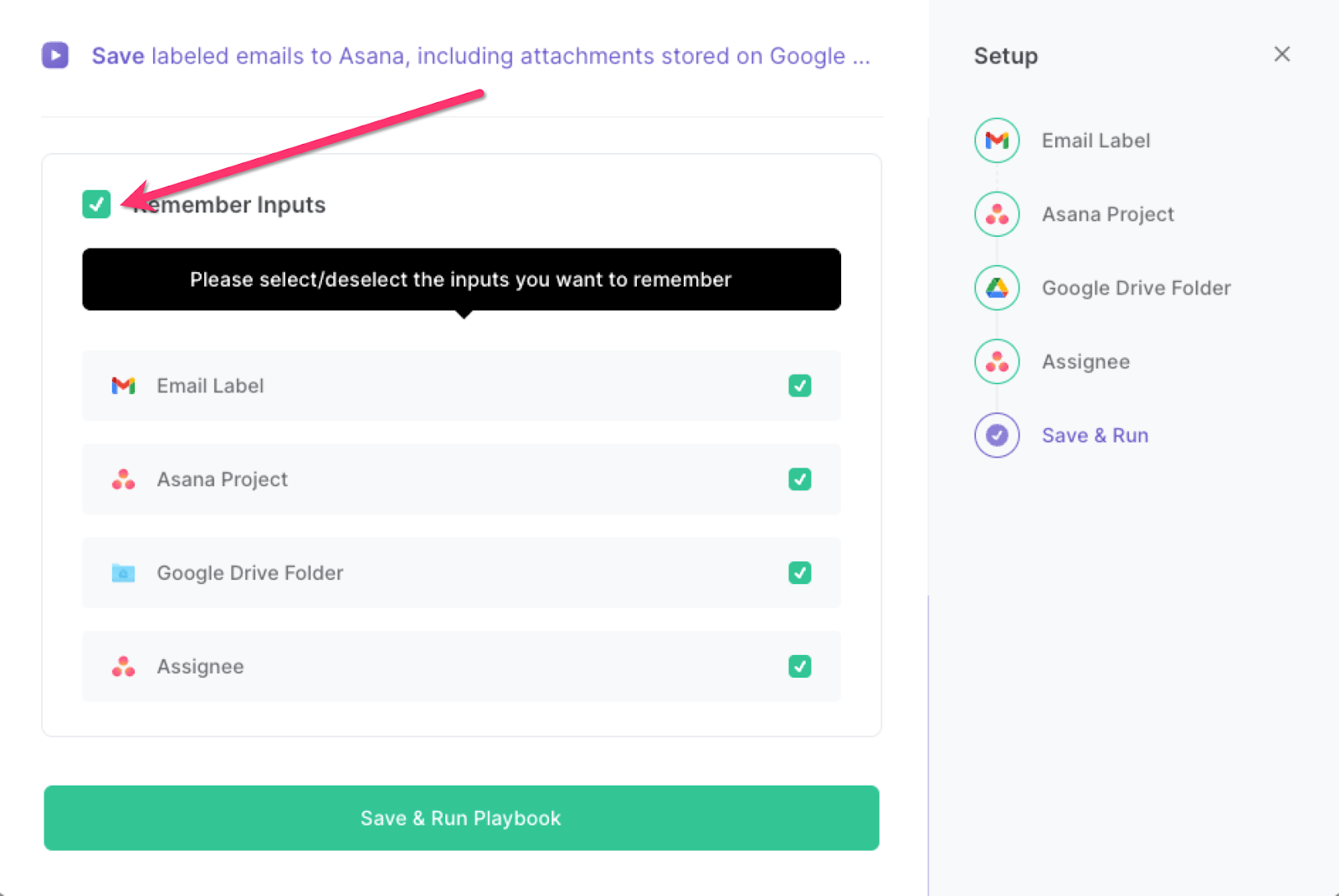Click the Google Drive folder icon in the list
Image resolution: width=1339 pixels, height=896 pixels.
click(124, 573)
